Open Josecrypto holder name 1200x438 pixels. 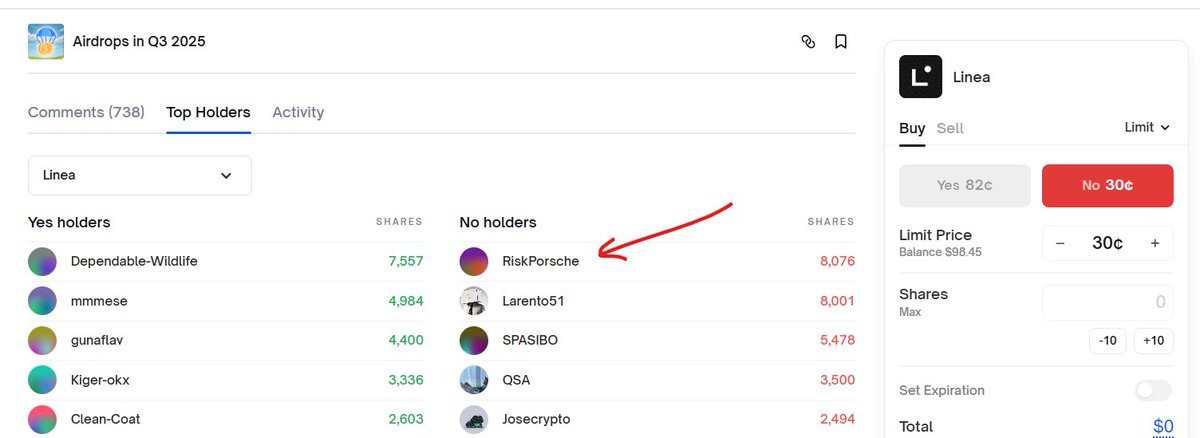click(x=536, y=419)
